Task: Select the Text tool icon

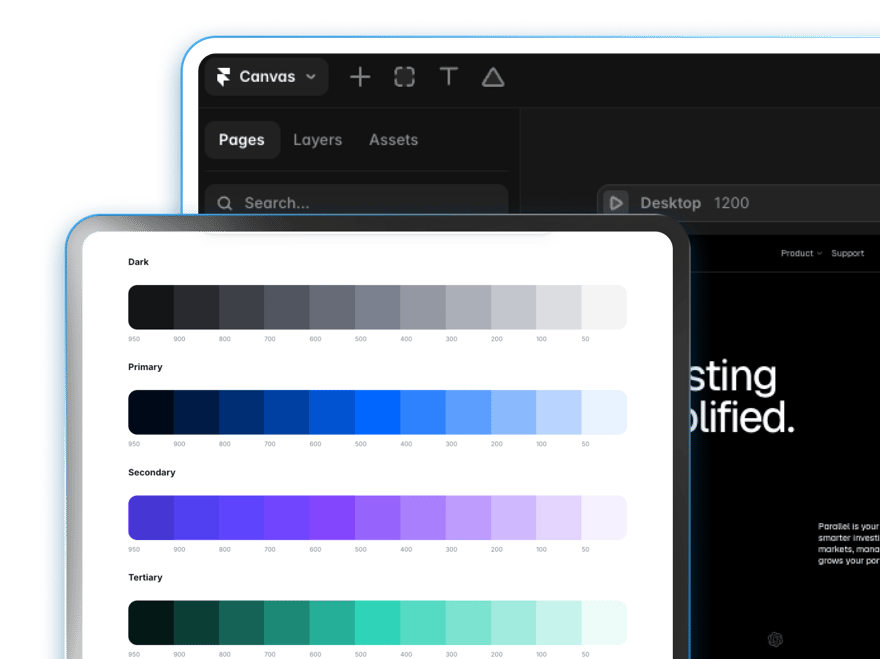Action: coord(448,76)
